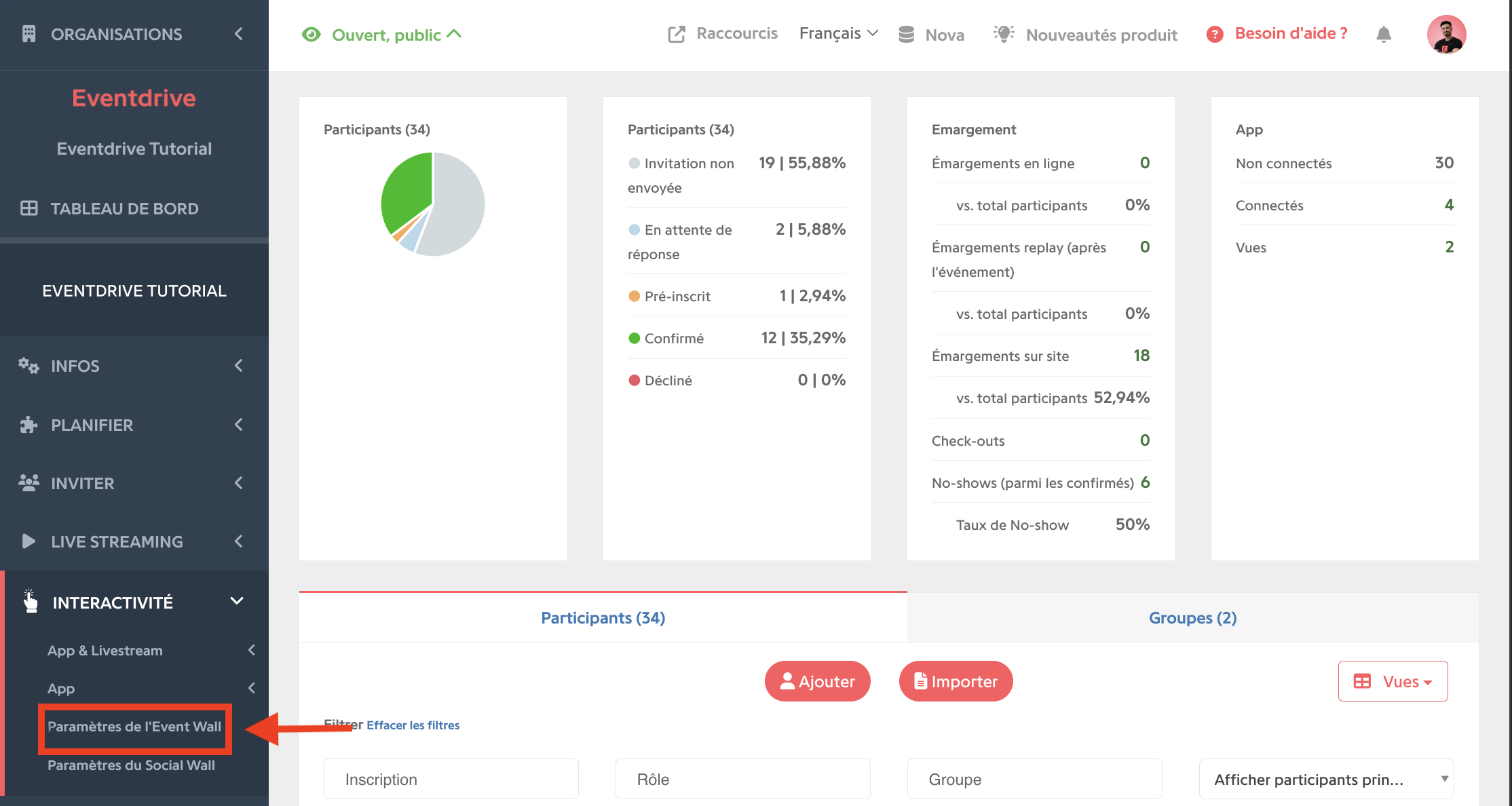1512x806 pixels.
Task: Click the Connectés value 4
Action: tap(1450, 205)
